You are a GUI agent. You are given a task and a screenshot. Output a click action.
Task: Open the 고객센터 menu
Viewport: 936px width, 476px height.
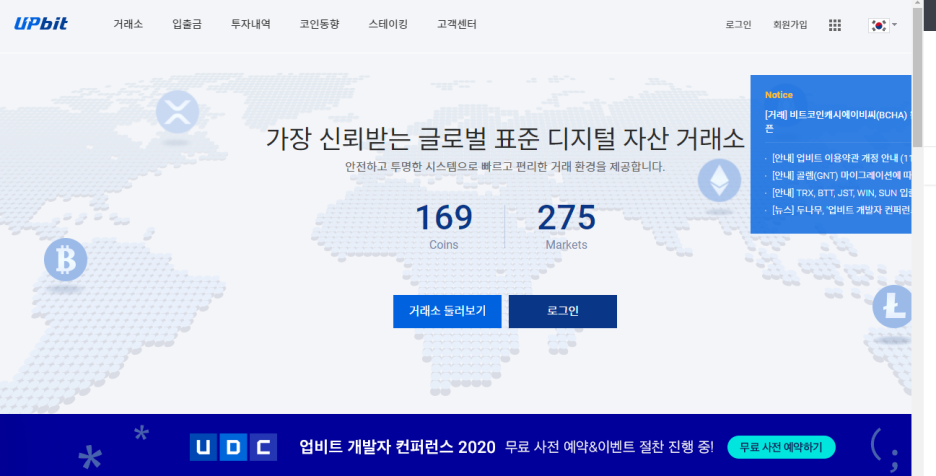(x=457, y=24)
